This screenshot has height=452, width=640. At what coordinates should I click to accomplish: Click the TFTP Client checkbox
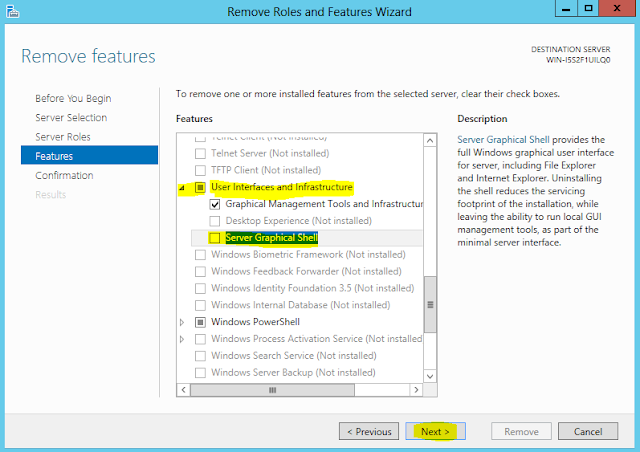click(x=200, y=170)
